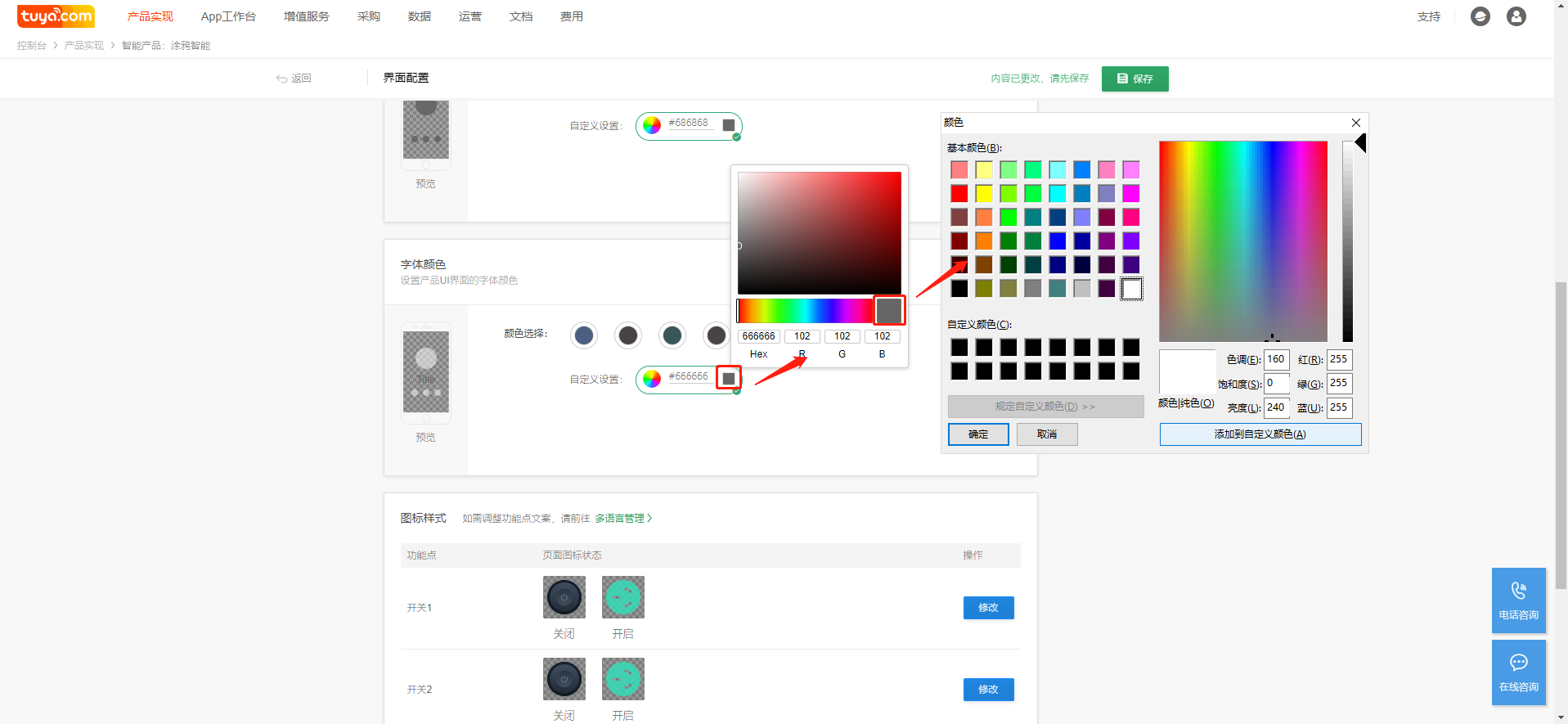Screen dimensions: 1568x724
Task: Click the back arrow 返回
Action: (x=294, y=79)
